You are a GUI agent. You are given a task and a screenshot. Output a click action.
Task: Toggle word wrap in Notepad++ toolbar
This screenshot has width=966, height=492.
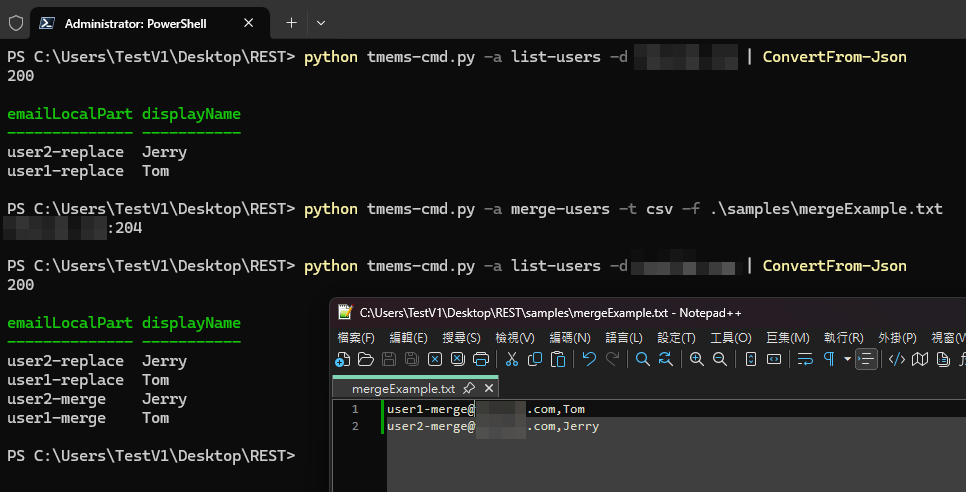point(805,360)
